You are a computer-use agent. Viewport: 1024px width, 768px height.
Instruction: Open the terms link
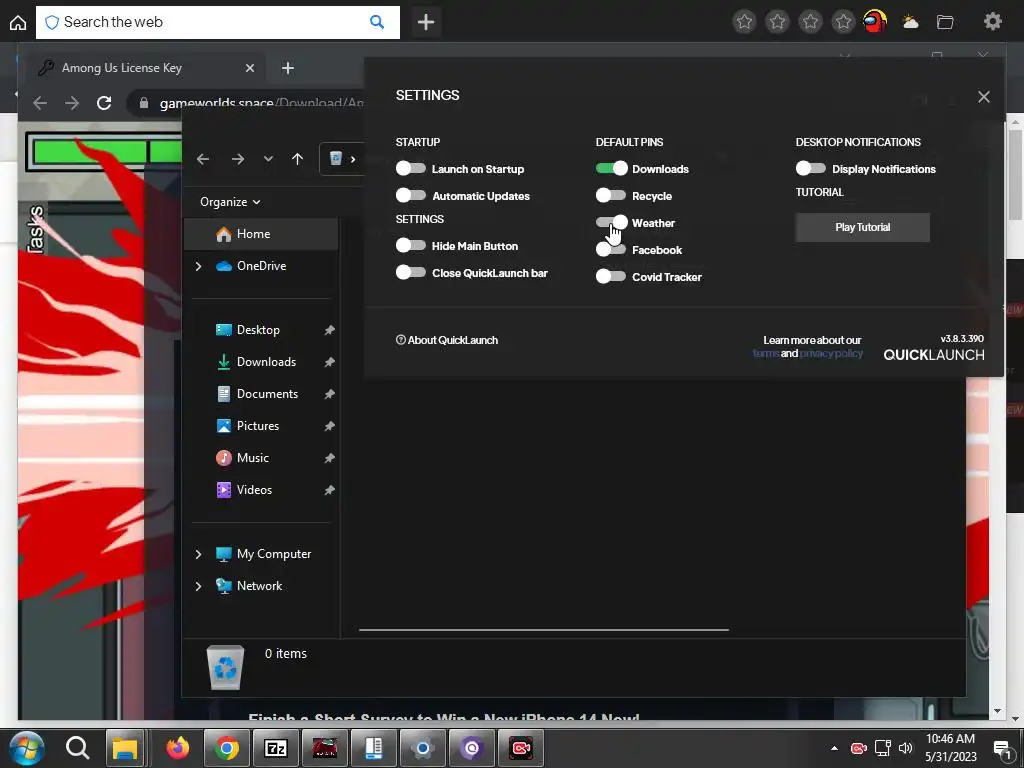tap(766, 353)
